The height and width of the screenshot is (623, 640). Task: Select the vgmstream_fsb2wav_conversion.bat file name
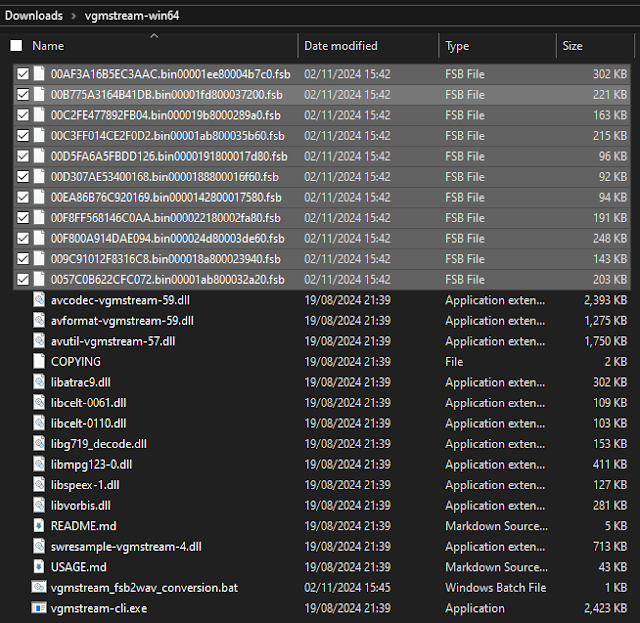pos(144,587)
